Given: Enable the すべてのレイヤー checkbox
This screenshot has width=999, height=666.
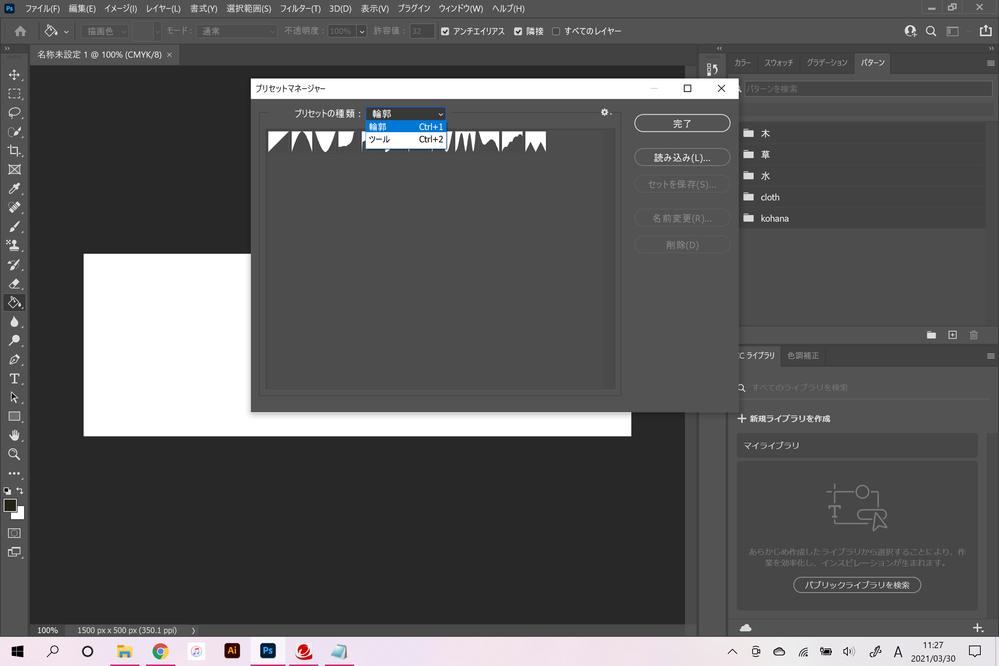Looking at the screenshot, I should pyautogui.click(x=556, y=31).
